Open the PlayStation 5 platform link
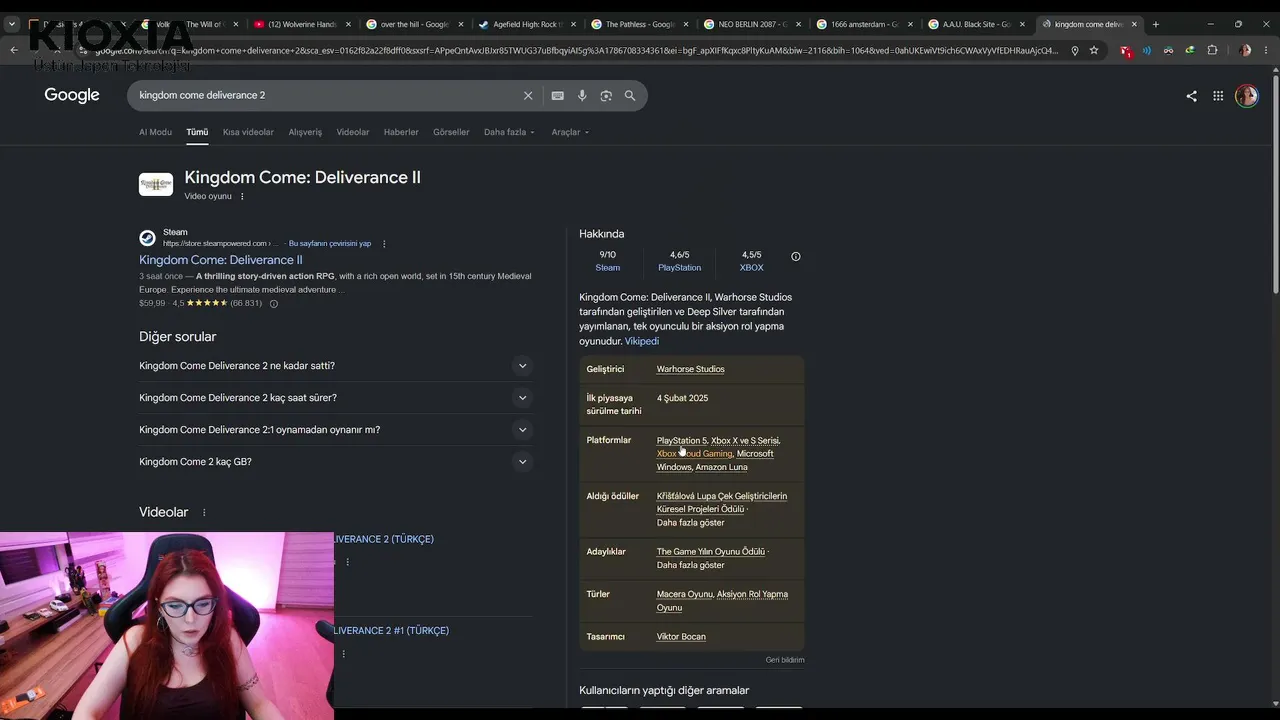Viewport: 1280px width, 720px height. click(681, 441)
